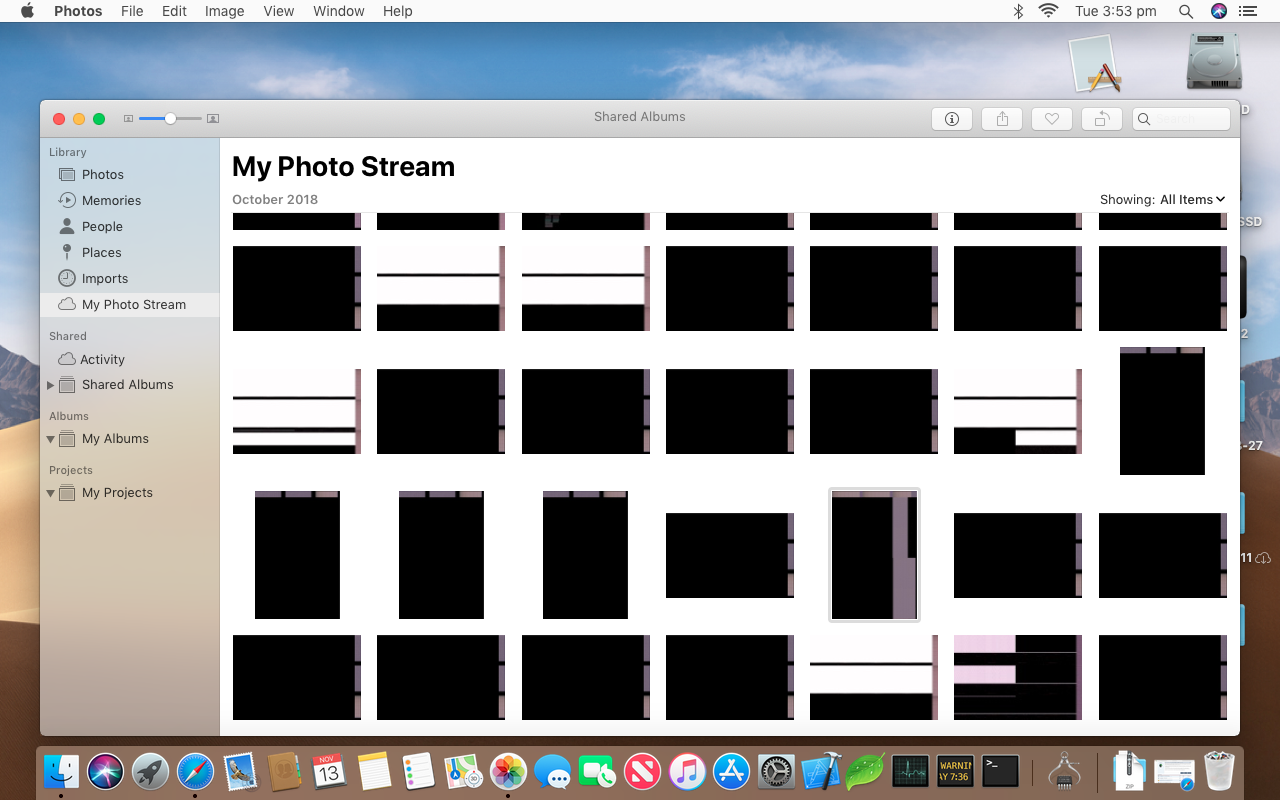
Task: Click the Search field in Photos
Action: [1181, 119]
